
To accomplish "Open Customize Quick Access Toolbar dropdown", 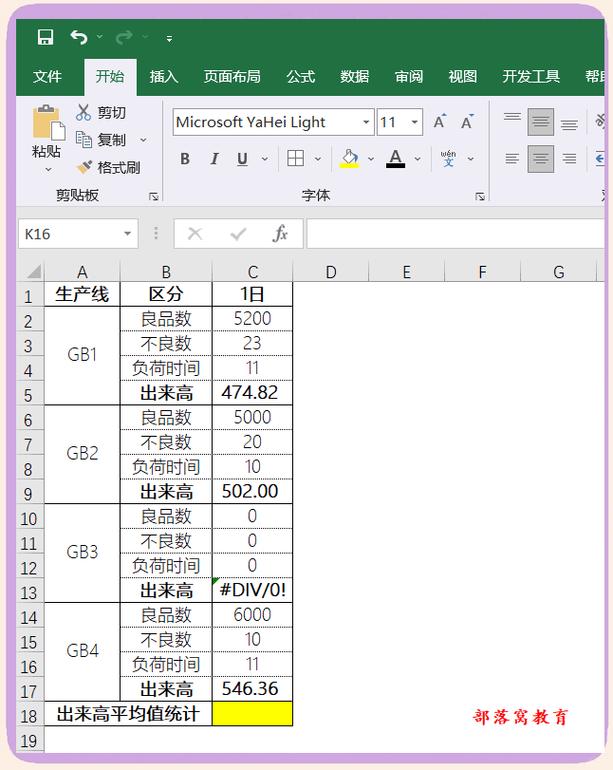I will (x=169, y=38).
